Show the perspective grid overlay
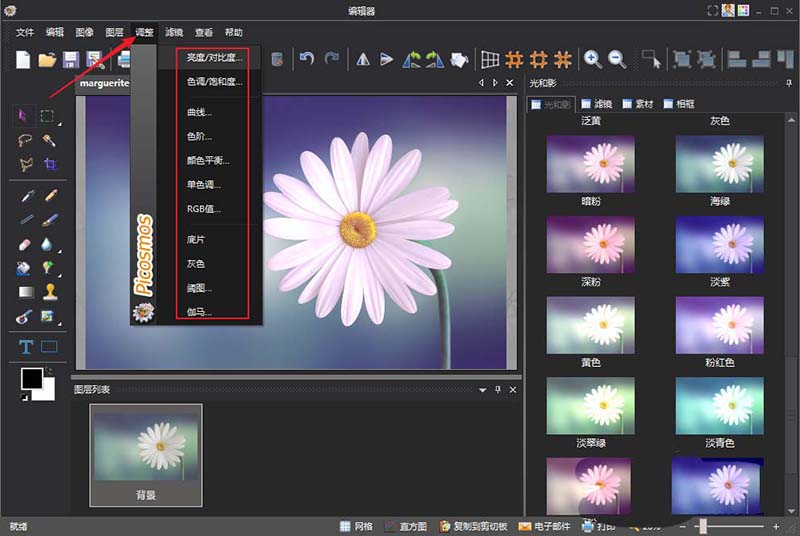This screenshot has height=536, width=800. (490, 60)
